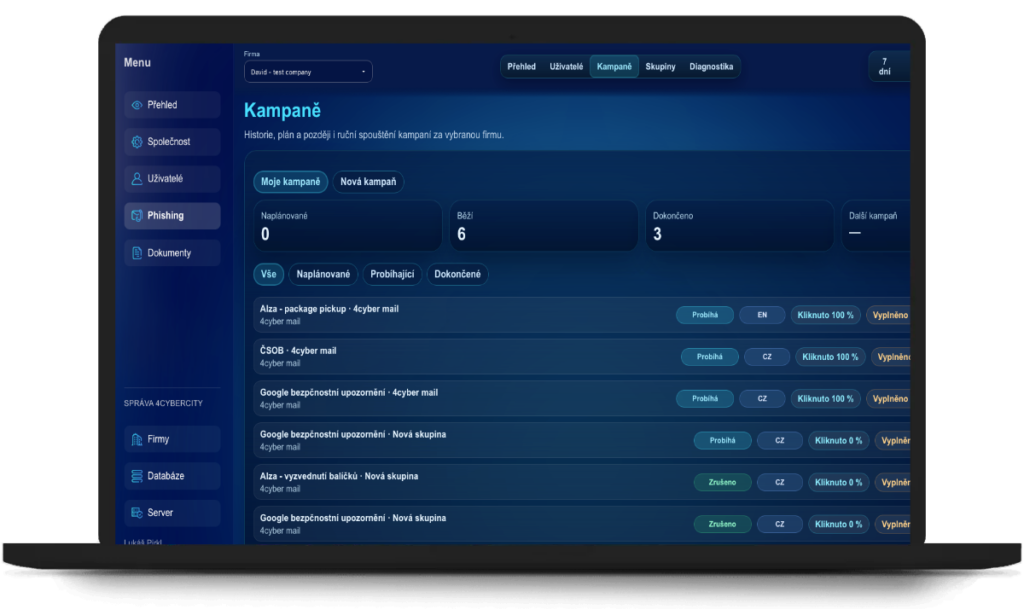Open the Nová kampaň tab
This screenshot has height=609, width=1024.
pyautogui.click(x=368, y=181)
